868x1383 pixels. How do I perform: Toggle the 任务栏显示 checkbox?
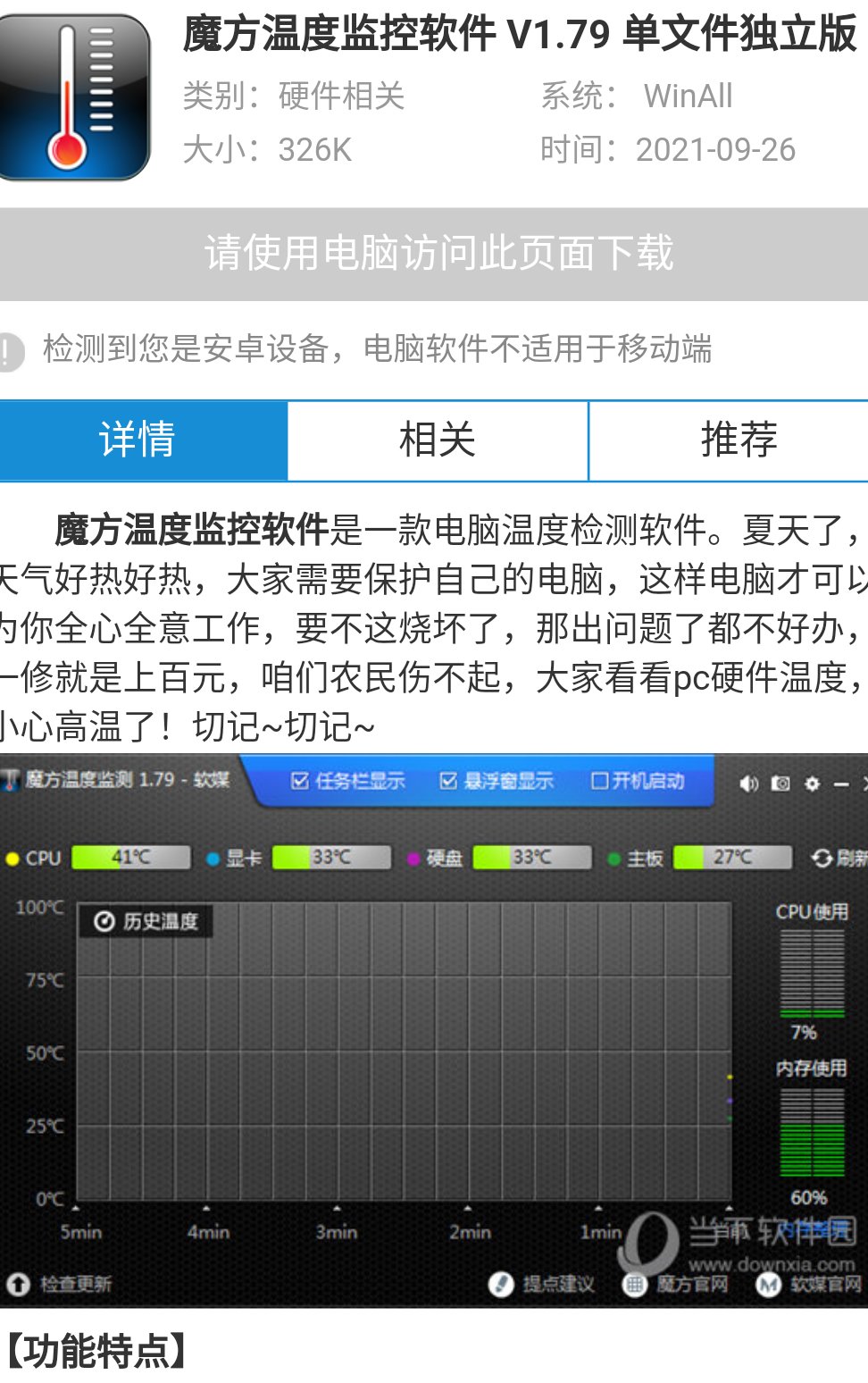pos(300,781)
